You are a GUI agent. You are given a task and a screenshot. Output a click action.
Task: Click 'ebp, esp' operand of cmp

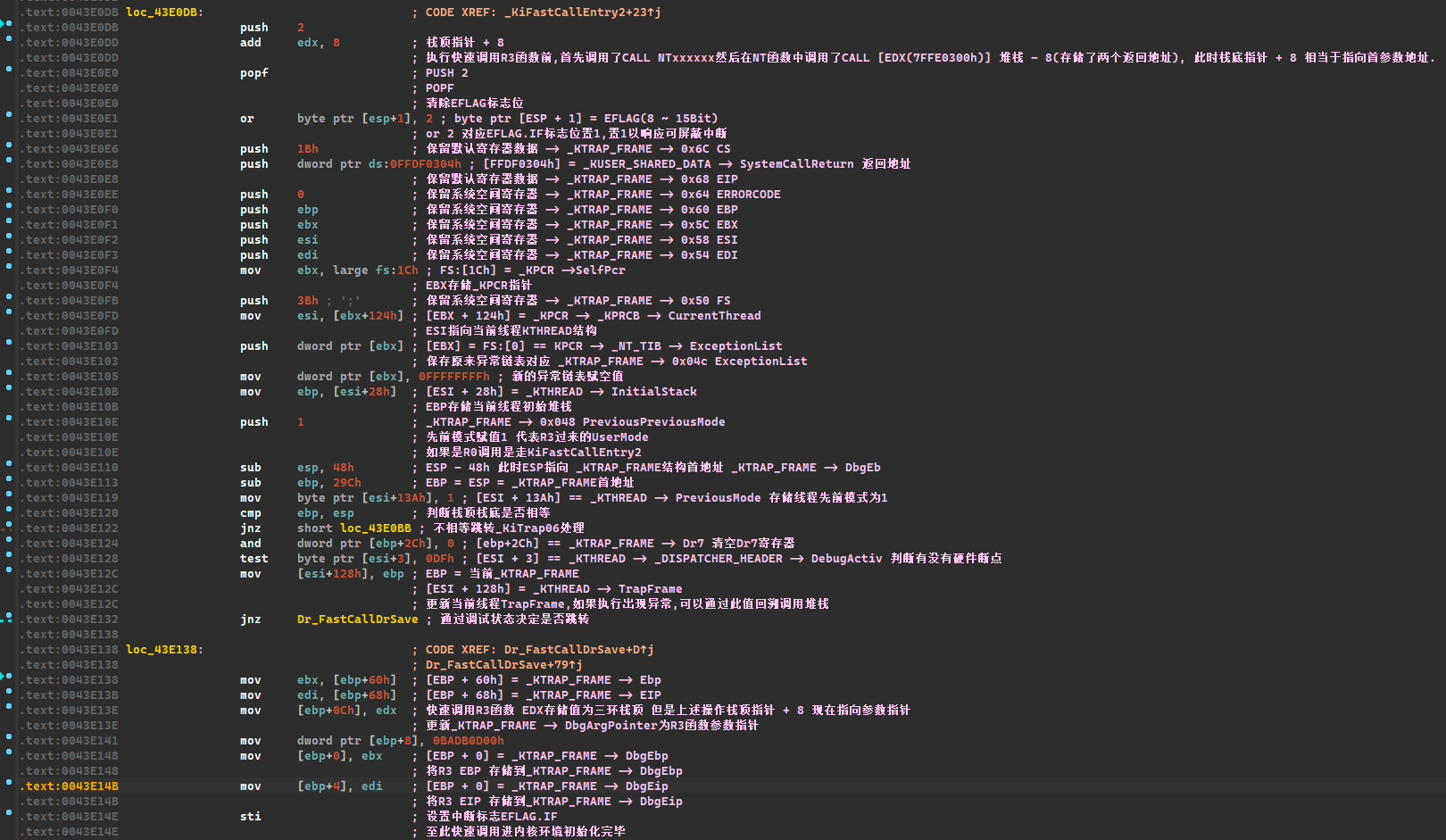point(326,513)
